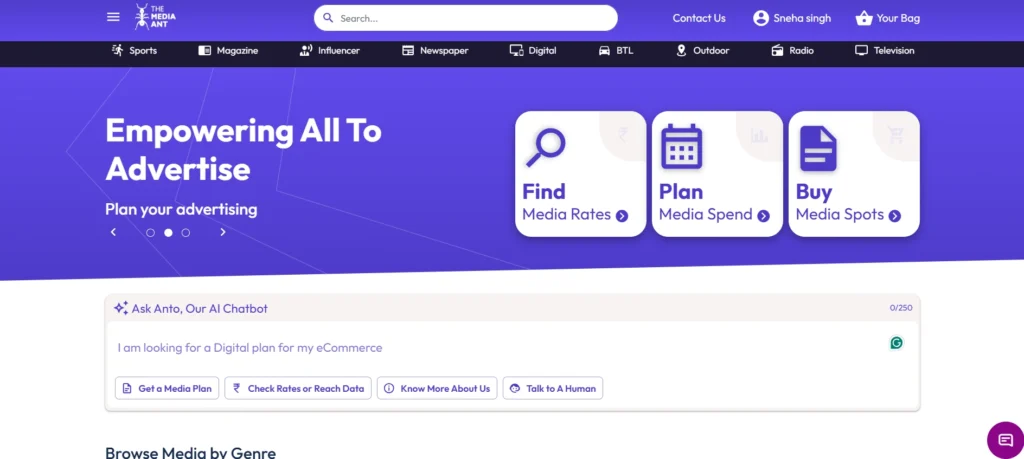The width and height of the screenshot is (1024, 459).
Task: Open the chat bubble widget
Action: click(x=1006, y=440)
